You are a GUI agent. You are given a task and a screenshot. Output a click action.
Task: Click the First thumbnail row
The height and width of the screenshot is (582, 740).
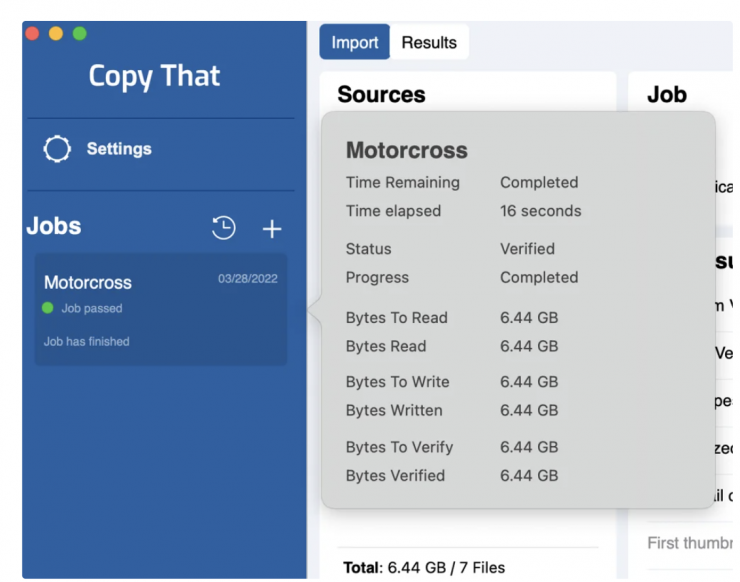pos(689,543)
